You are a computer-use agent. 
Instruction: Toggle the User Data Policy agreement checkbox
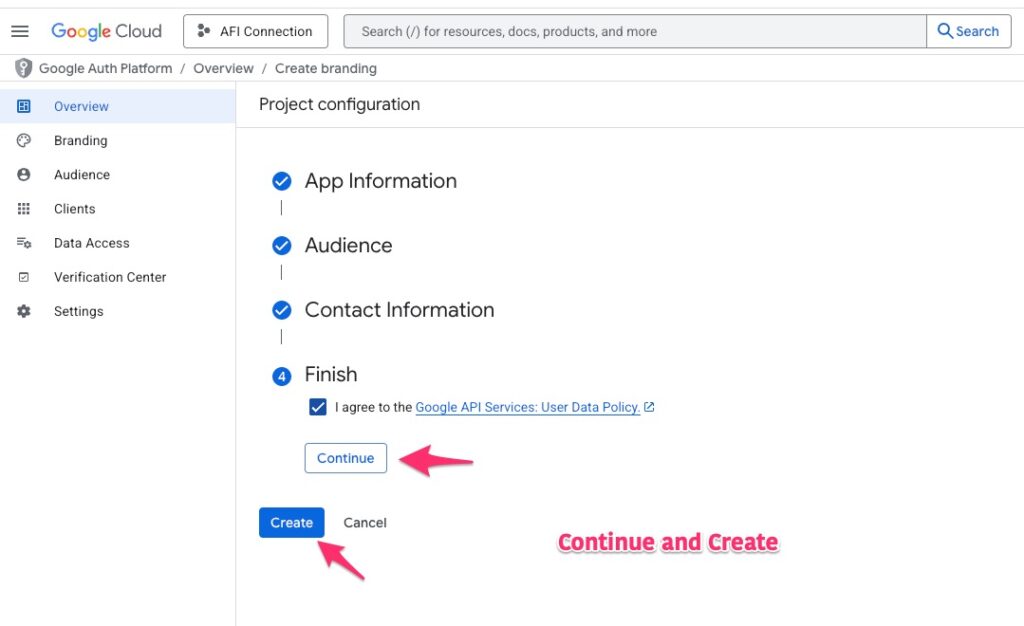(318, 407)
